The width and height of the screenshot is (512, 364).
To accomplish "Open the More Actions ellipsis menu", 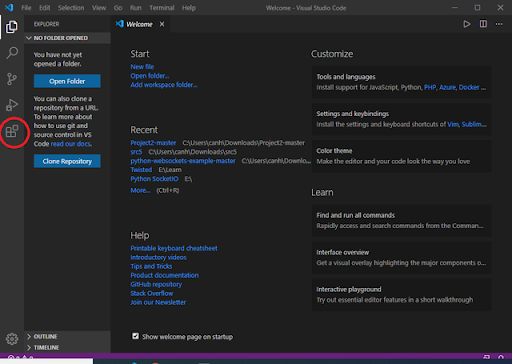I will (x=499, y=24).
